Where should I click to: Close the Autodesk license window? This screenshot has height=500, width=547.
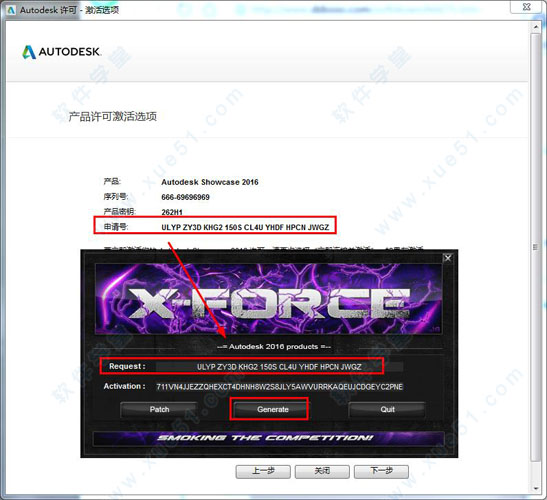(x=526, y=7)
